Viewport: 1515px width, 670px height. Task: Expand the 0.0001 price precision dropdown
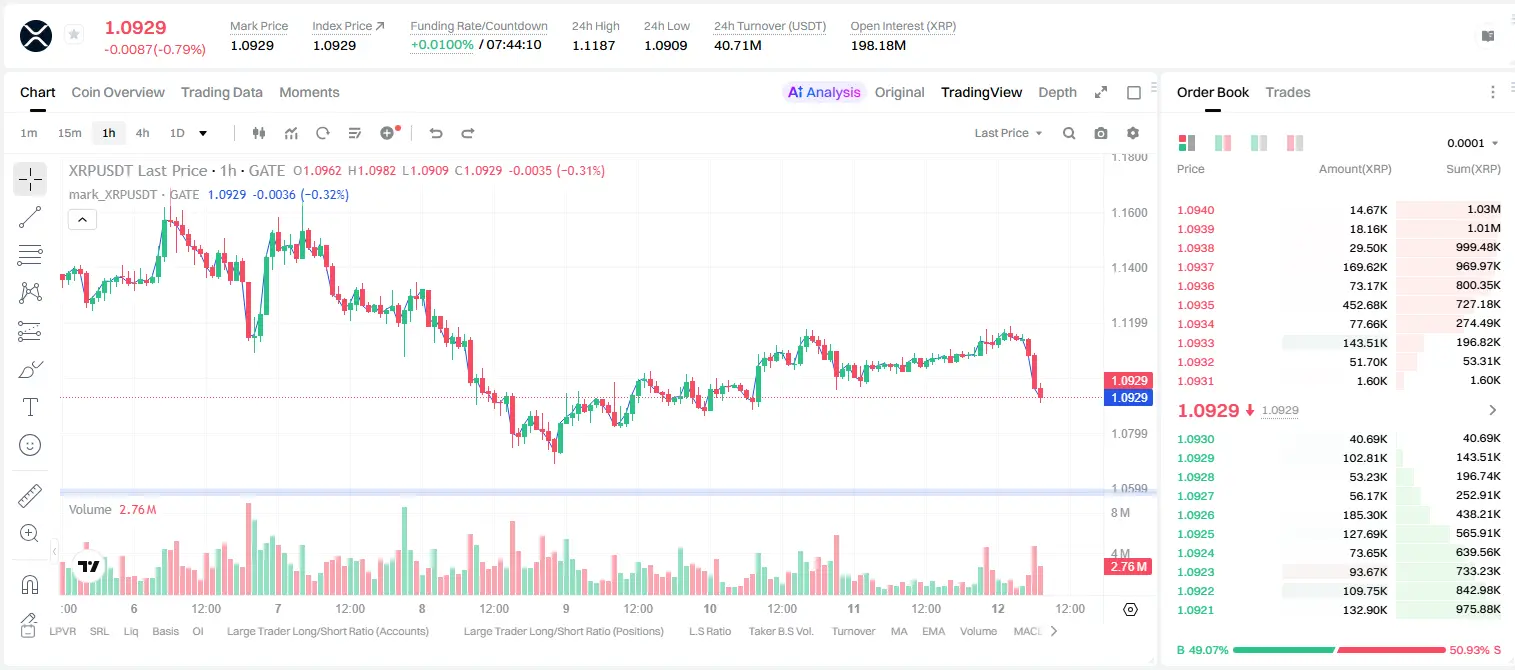[1473, 143]
